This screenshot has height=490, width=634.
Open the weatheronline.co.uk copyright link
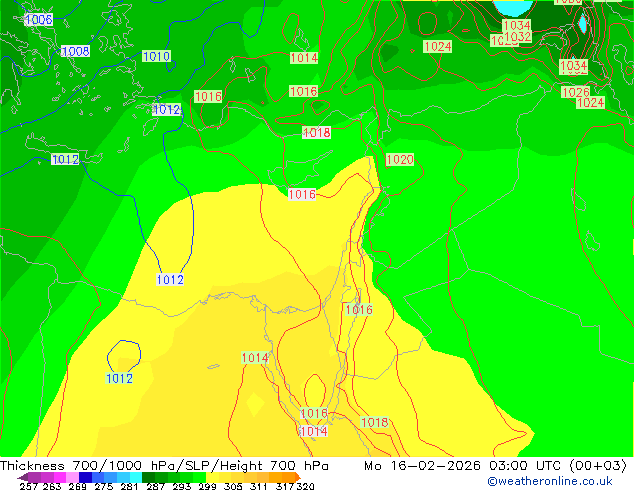[550, 481]
